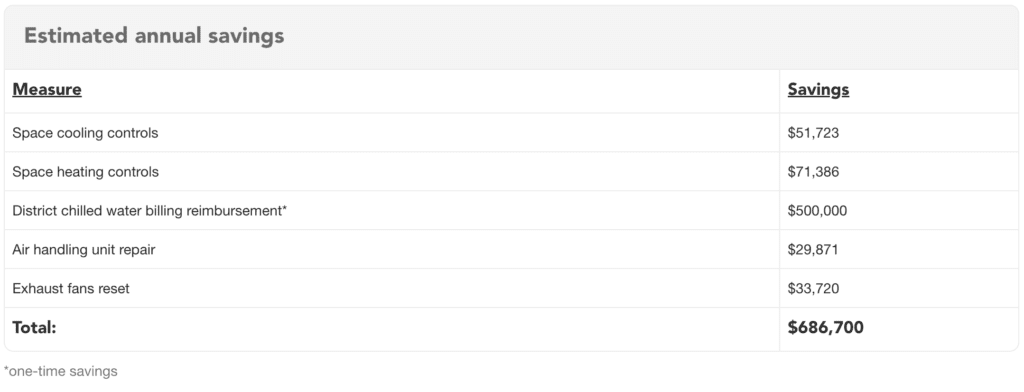Click the one-time savings footnote

pos(61,371)
